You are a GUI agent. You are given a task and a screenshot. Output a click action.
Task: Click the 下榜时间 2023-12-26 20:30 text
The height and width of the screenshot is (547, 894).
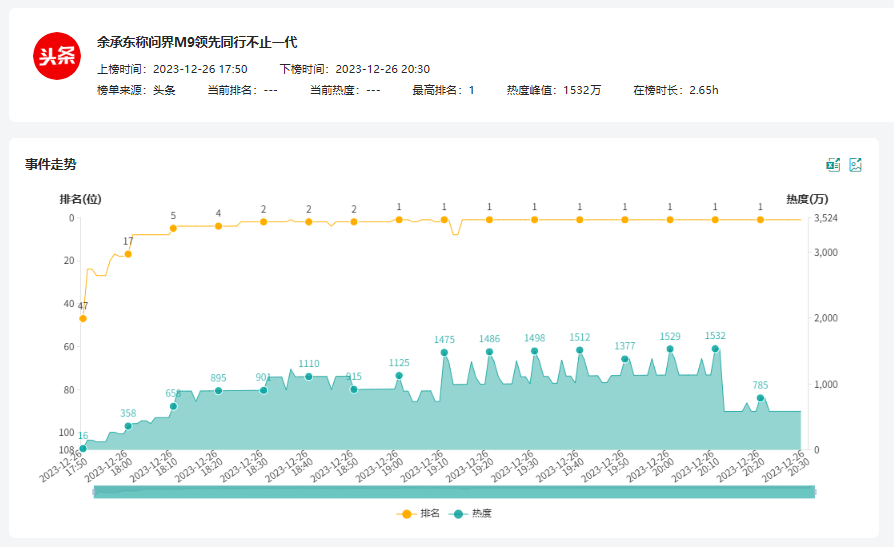tap(355, 69)
